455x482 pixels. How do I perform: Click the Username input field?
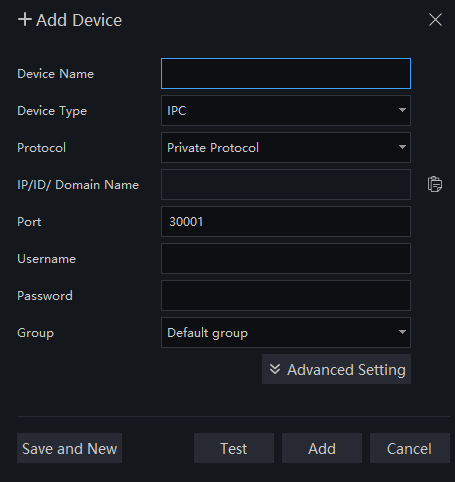pos(286,259)
